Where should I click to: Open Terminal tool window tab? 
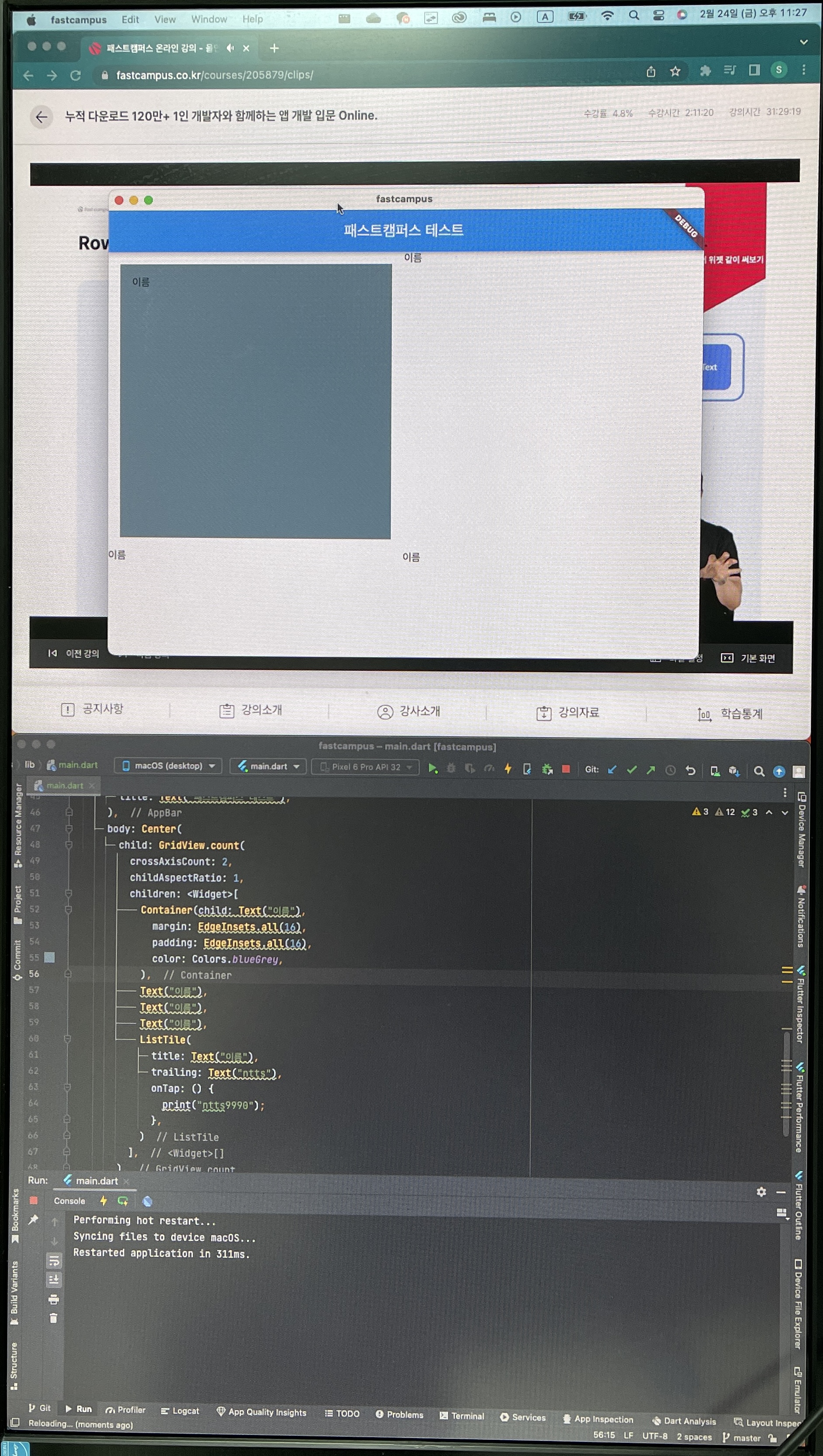point(462,1415)
